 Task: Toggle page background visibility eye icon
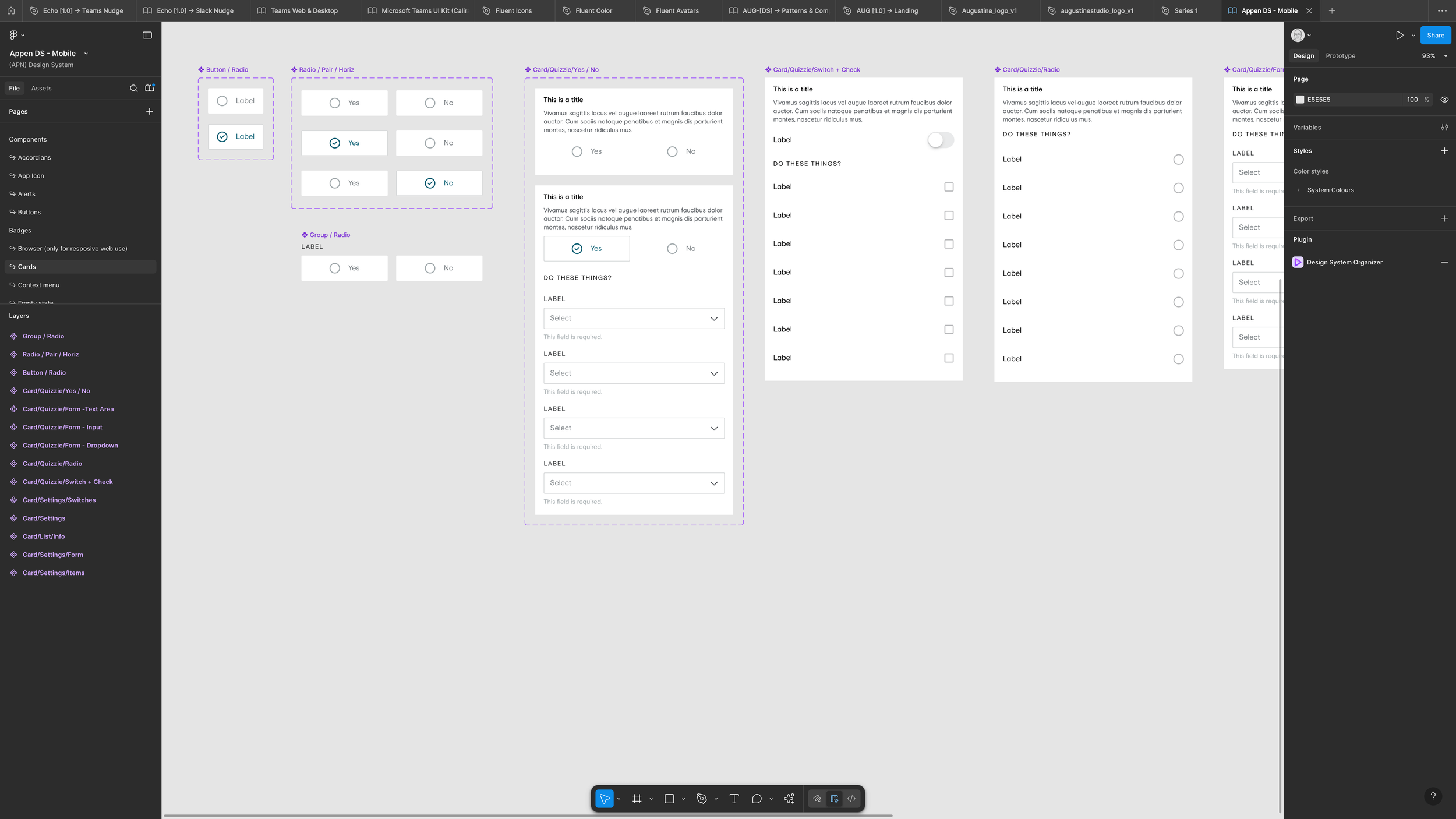point(1444,100)
